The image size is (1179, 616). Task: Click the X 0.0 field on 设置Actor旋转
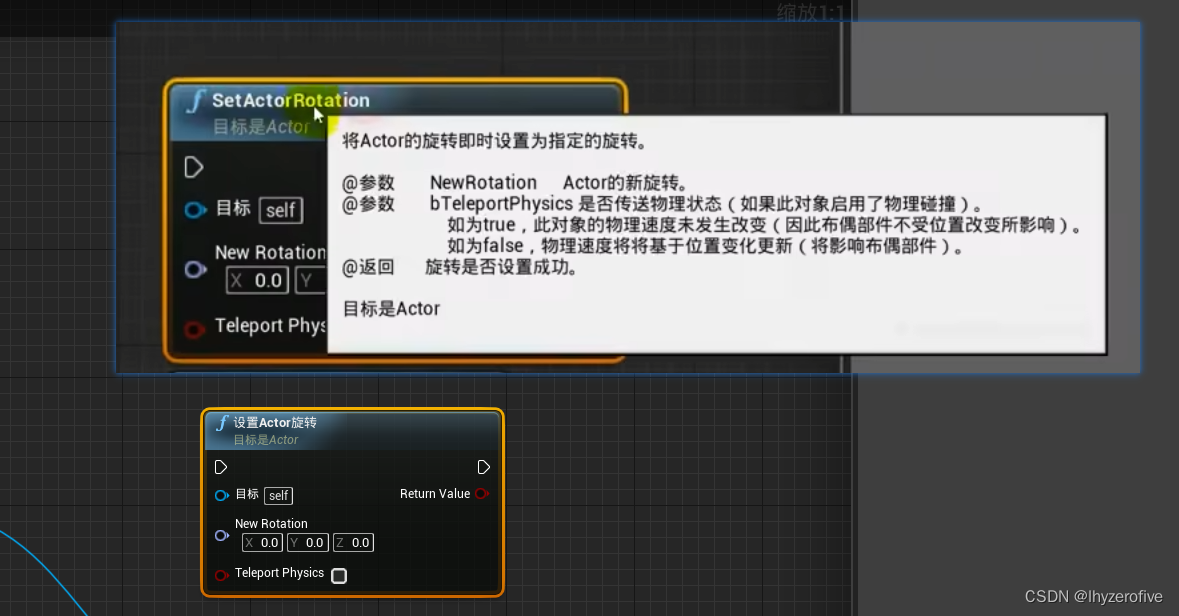tap(261, 542)
